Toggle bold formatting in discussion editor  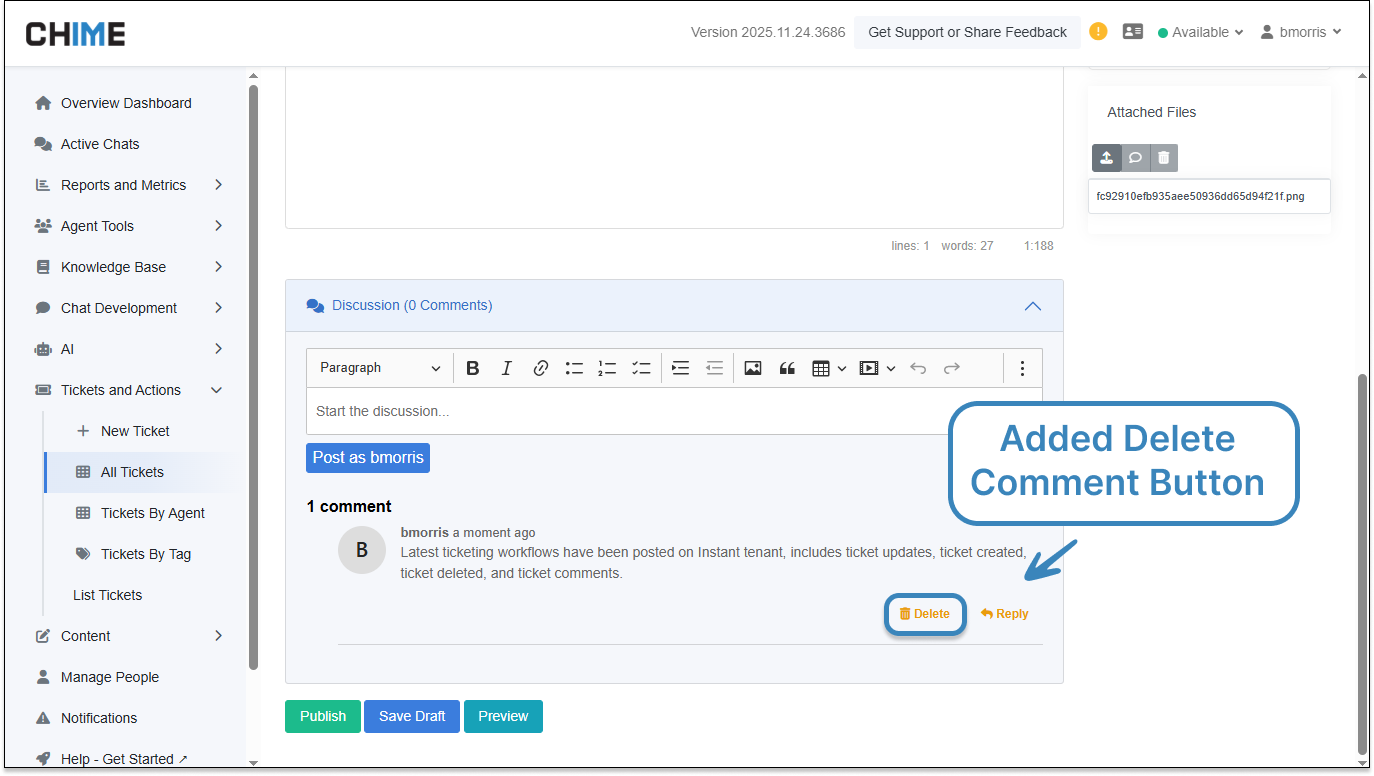tap(473, 368)
